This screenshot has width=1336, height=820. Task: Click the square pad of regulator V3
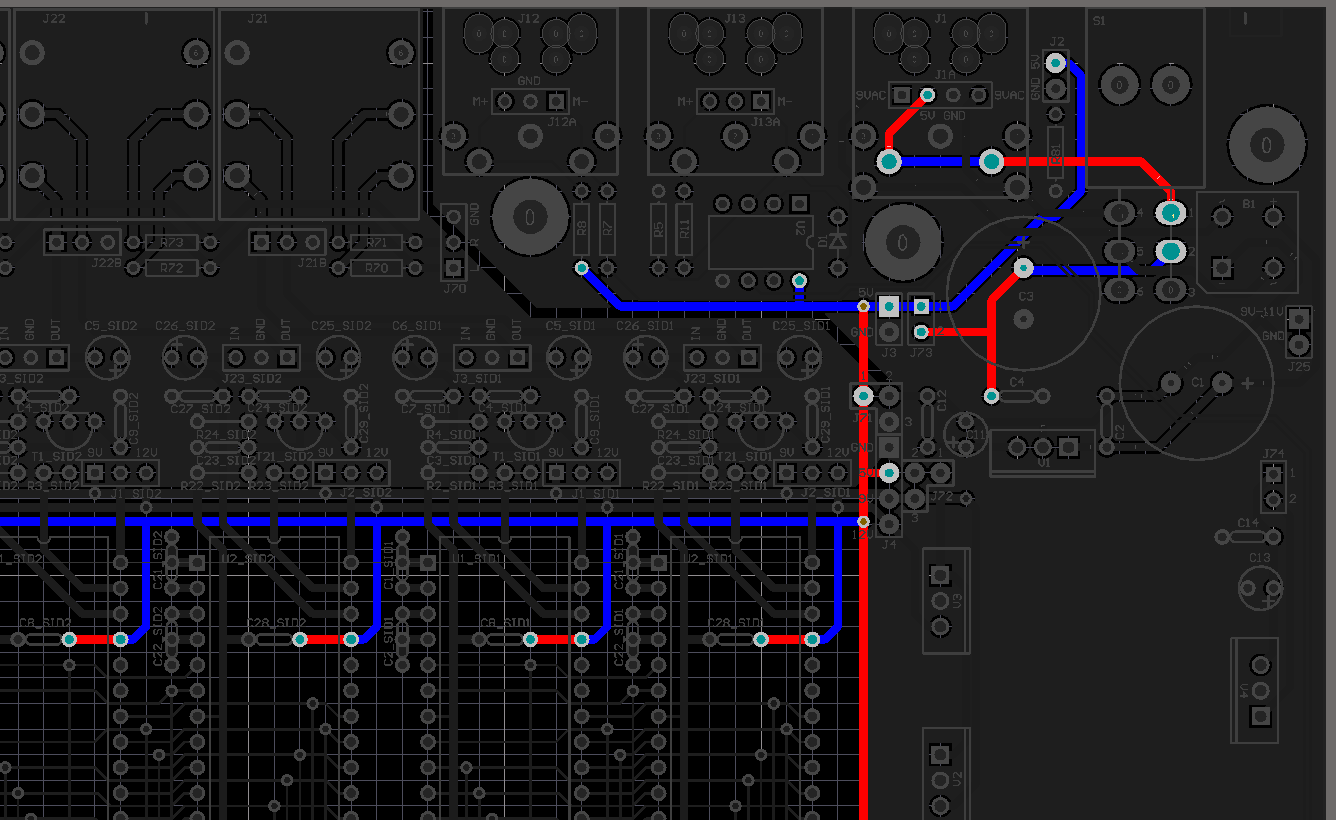pos(939,575)
